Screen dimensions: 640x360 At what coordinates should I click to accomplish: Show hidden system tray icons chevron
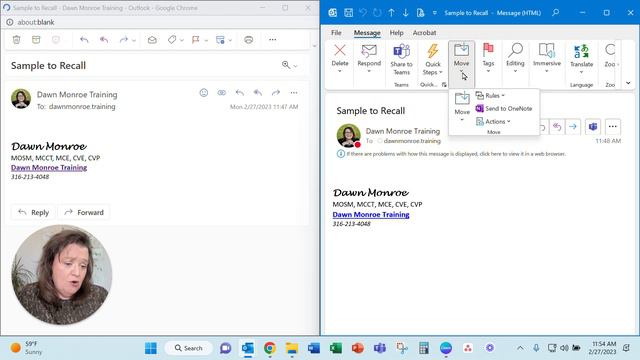click(520, 348)
